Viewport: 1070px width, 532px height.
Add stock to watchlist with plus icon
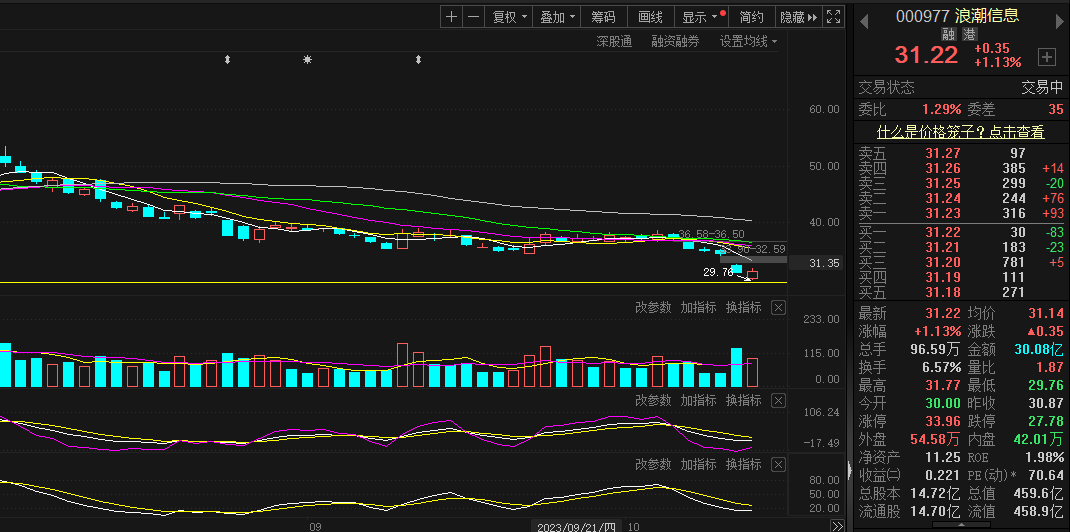tap(1047, 56)
